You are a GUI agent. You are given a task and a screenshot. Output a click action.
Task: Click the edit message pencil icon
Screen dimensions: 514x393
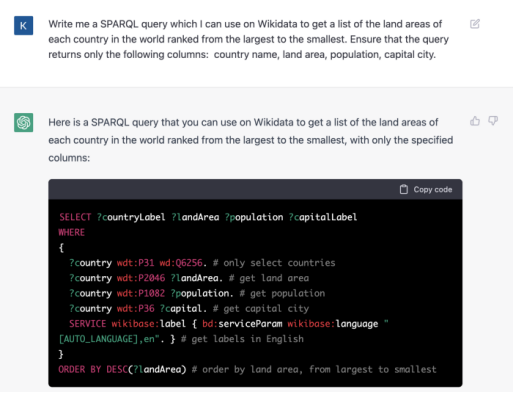[475, 24]
